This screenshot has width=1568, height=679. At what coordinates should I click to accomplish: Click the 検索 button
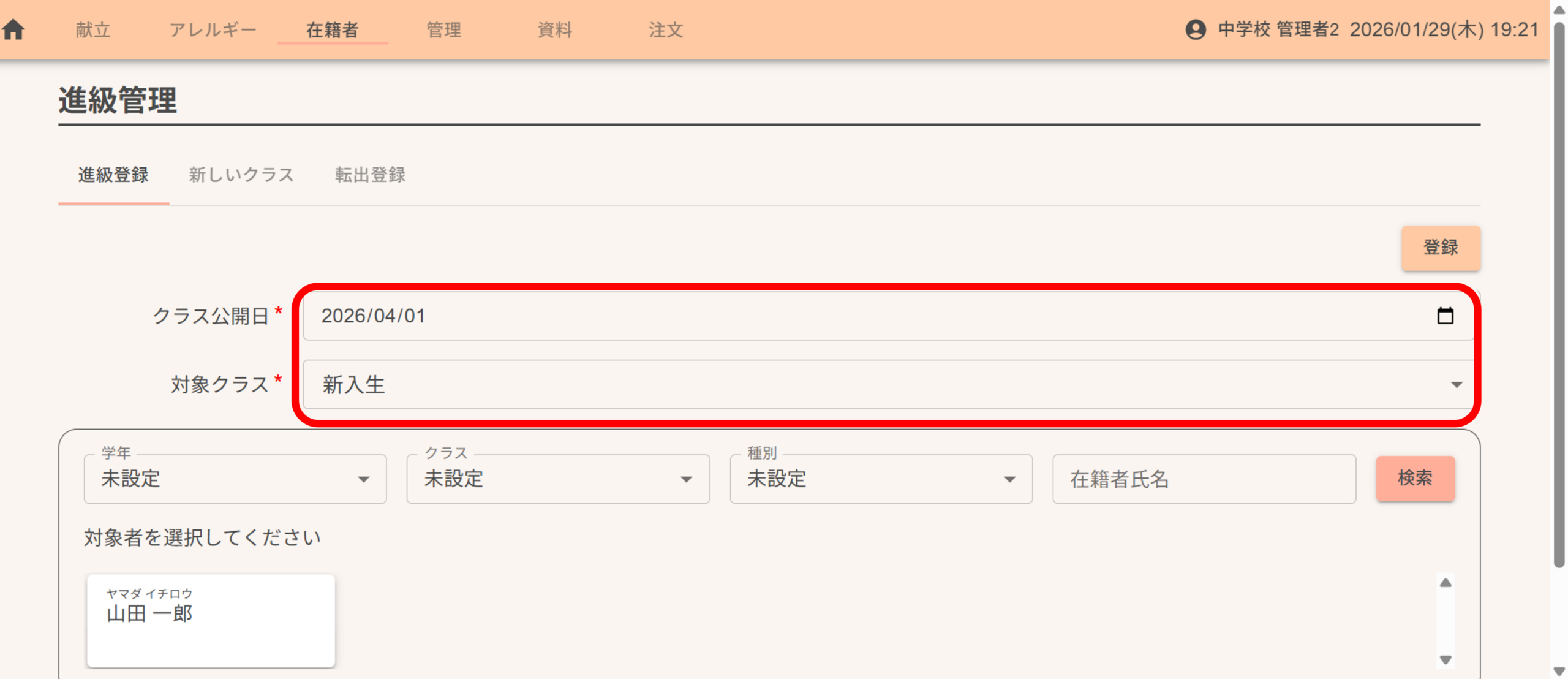(x=1415, y=478)
